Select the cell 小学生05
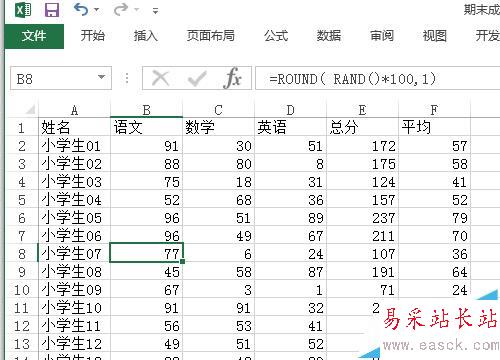 click(x=74, y=217)
